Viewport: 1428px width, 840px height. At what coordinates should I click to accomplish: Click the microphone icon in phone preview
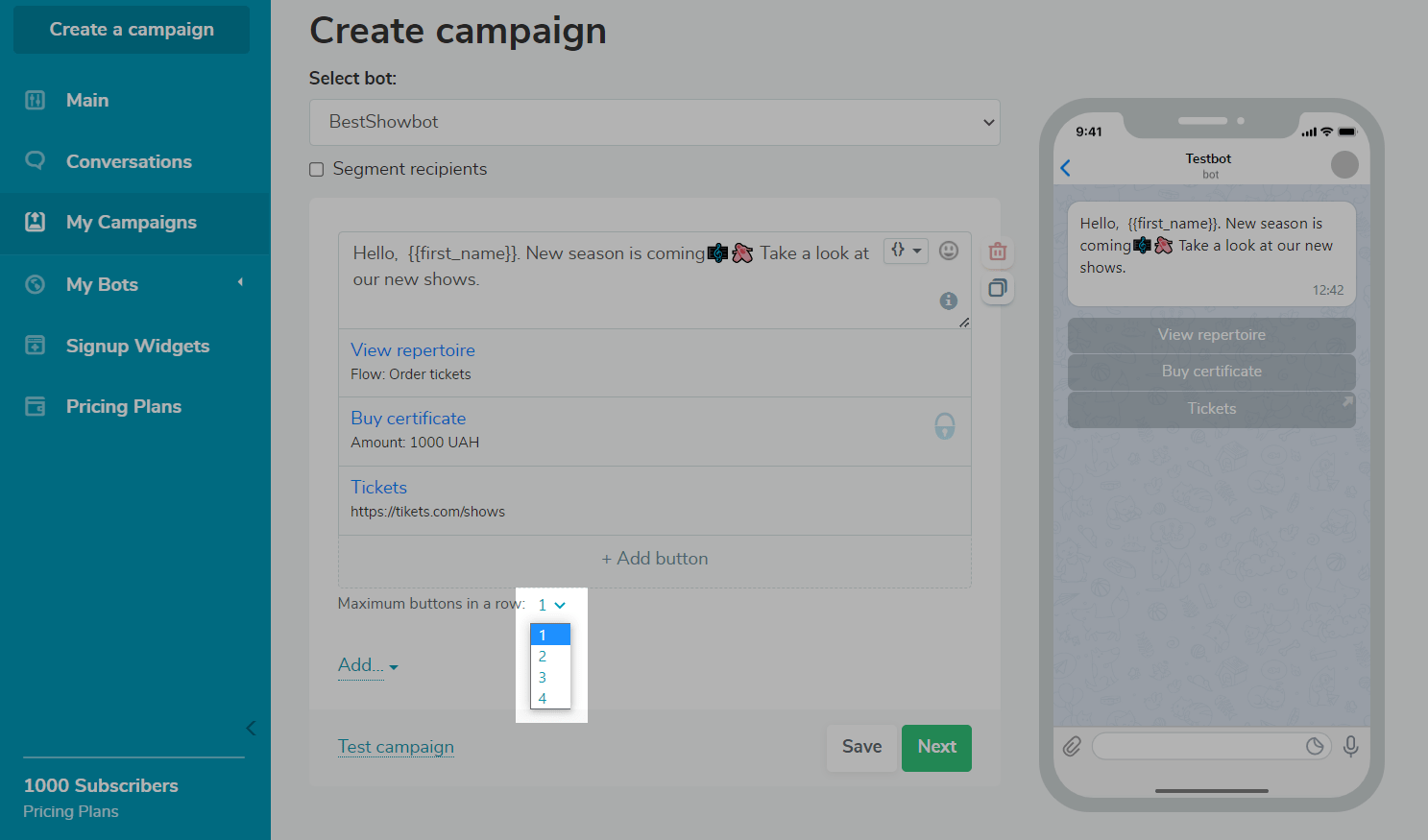[1350, 746]
